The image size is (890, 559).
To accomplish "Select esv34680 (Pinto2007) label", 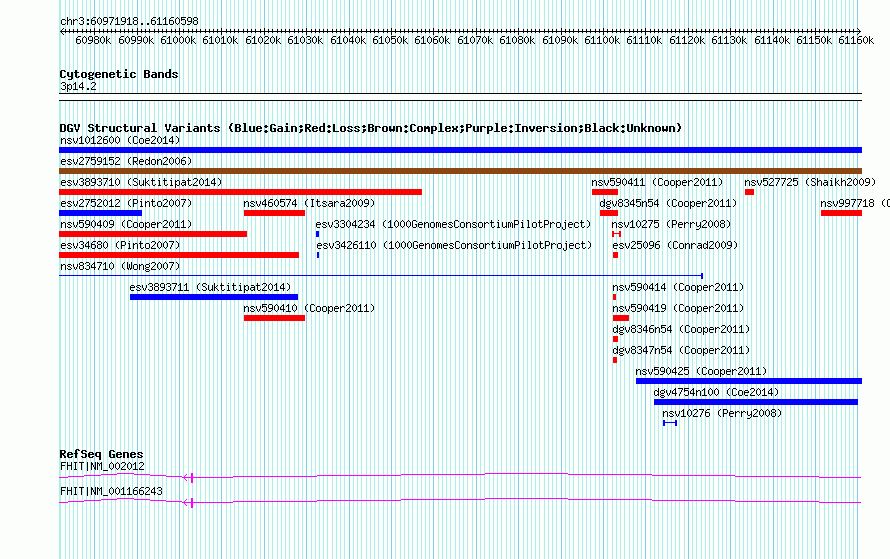I will (120, 245).
